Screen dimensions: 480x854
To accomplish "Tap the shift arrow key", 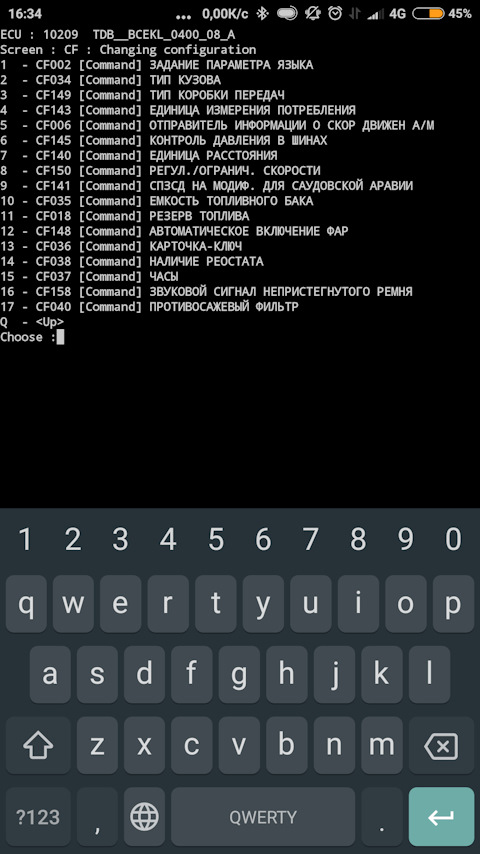I will [x=38, y=745].
